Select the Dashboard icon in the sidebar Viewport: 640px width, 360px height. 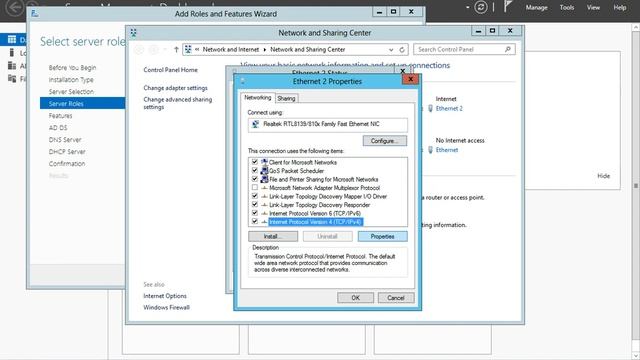pyautogui.click(x=12, y=39)
